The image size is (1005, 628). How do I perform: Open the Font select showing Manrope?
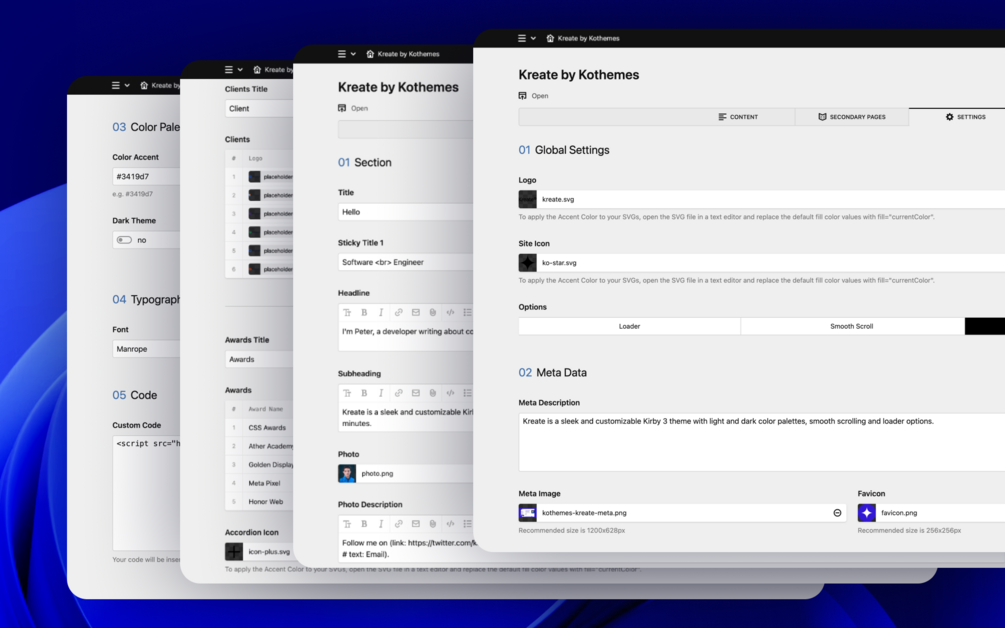[x=146, y=349]
